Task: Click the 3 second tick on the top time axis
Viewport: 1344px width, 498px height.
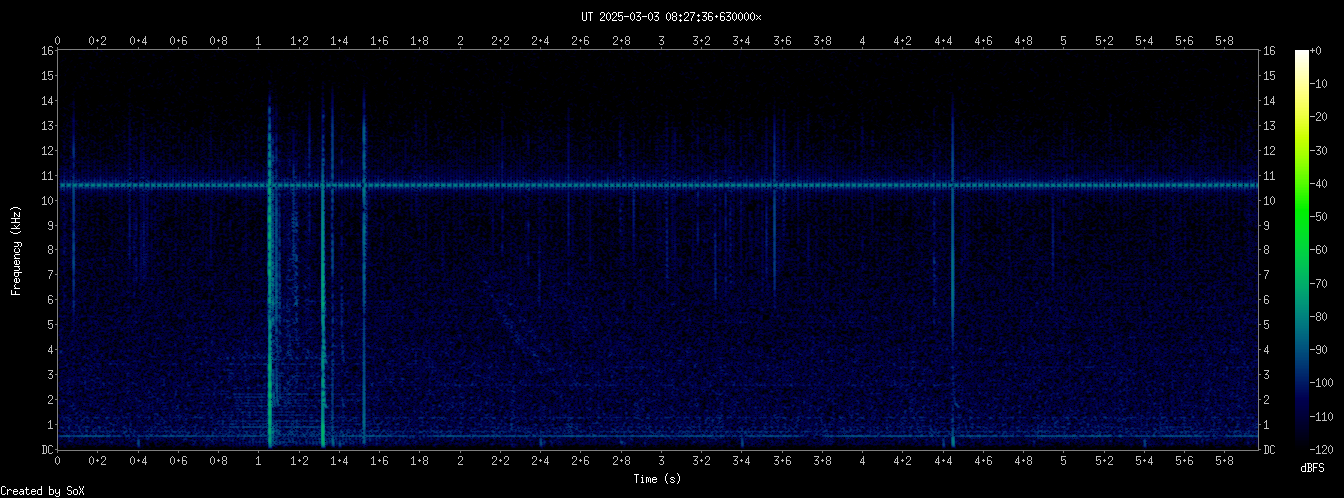Action: (x=662, y=41)
